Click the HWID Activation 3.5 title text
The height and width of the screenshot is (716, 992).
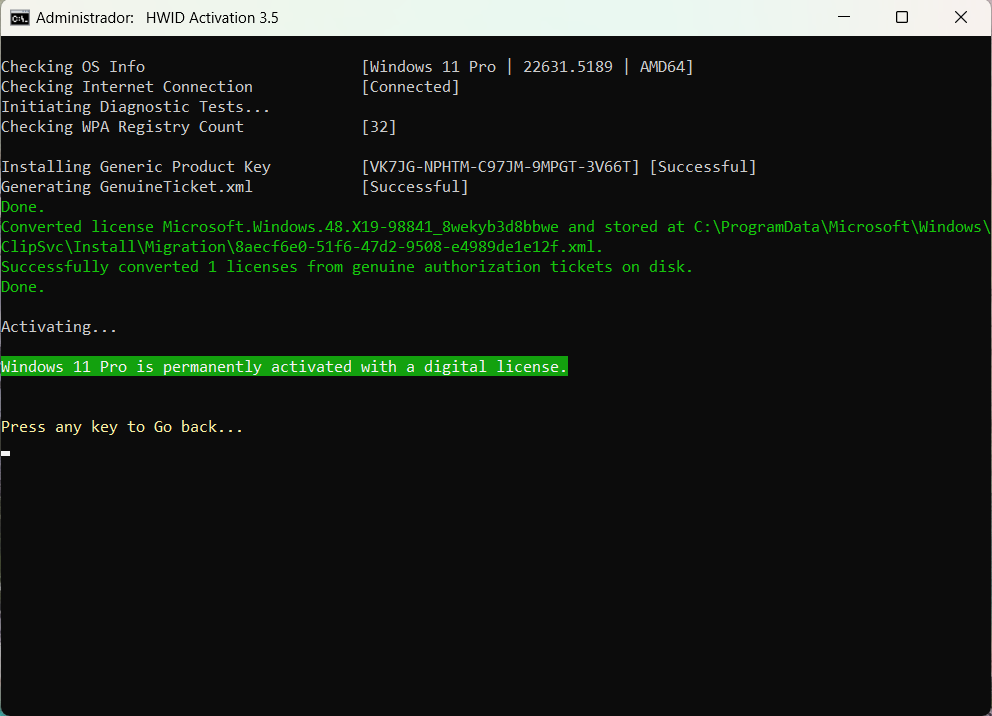coord(212,18)
